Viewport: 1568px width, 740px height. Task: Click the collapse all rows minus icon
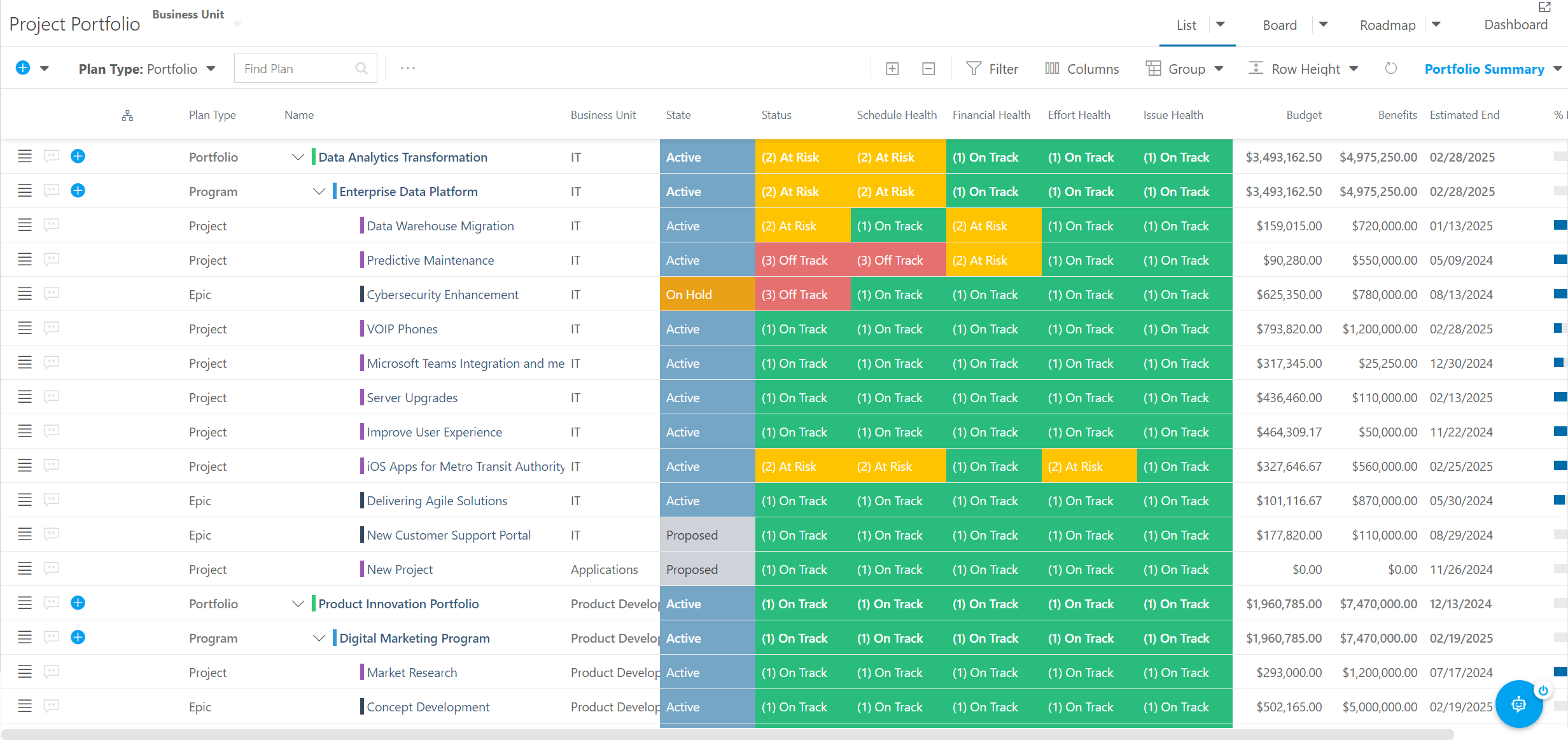click(928, 69)
